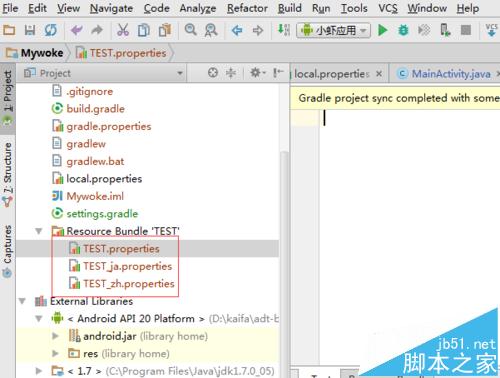Click Mywoke breadcrumb in navigation bar

(x=35, y=53)
